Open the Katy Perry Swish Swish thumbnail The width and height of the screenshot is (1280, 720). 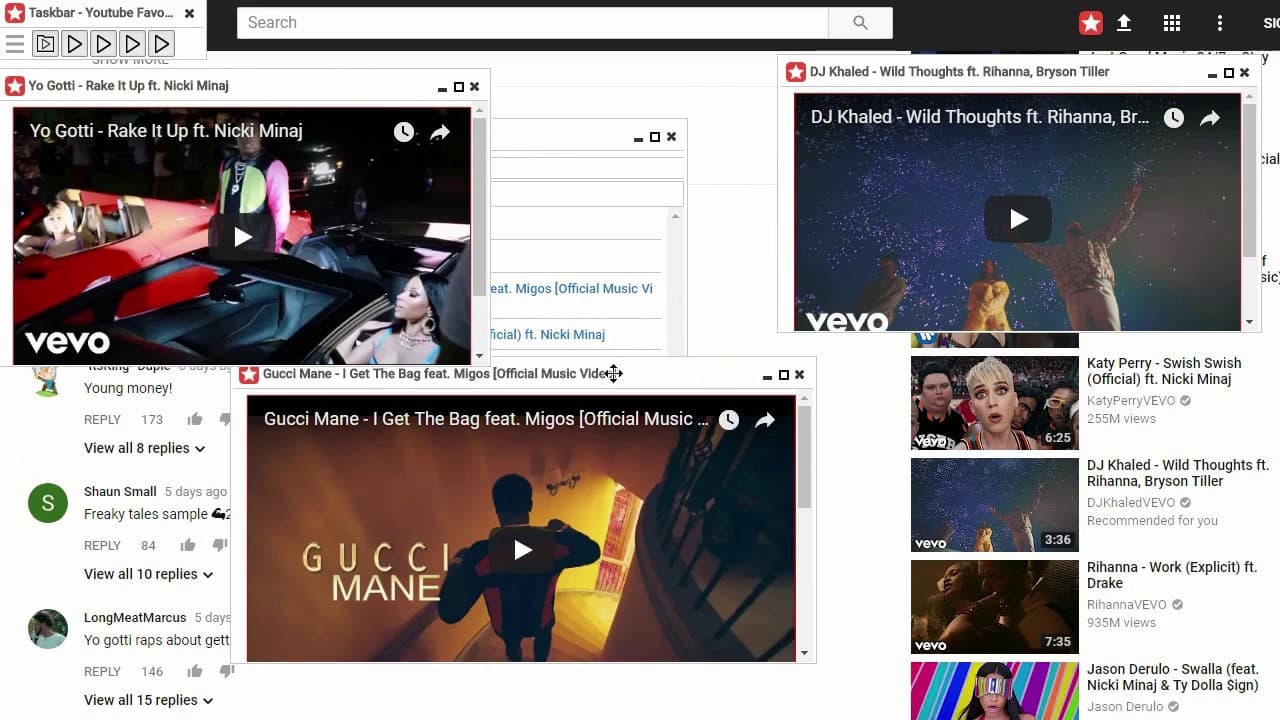(995, 403)
